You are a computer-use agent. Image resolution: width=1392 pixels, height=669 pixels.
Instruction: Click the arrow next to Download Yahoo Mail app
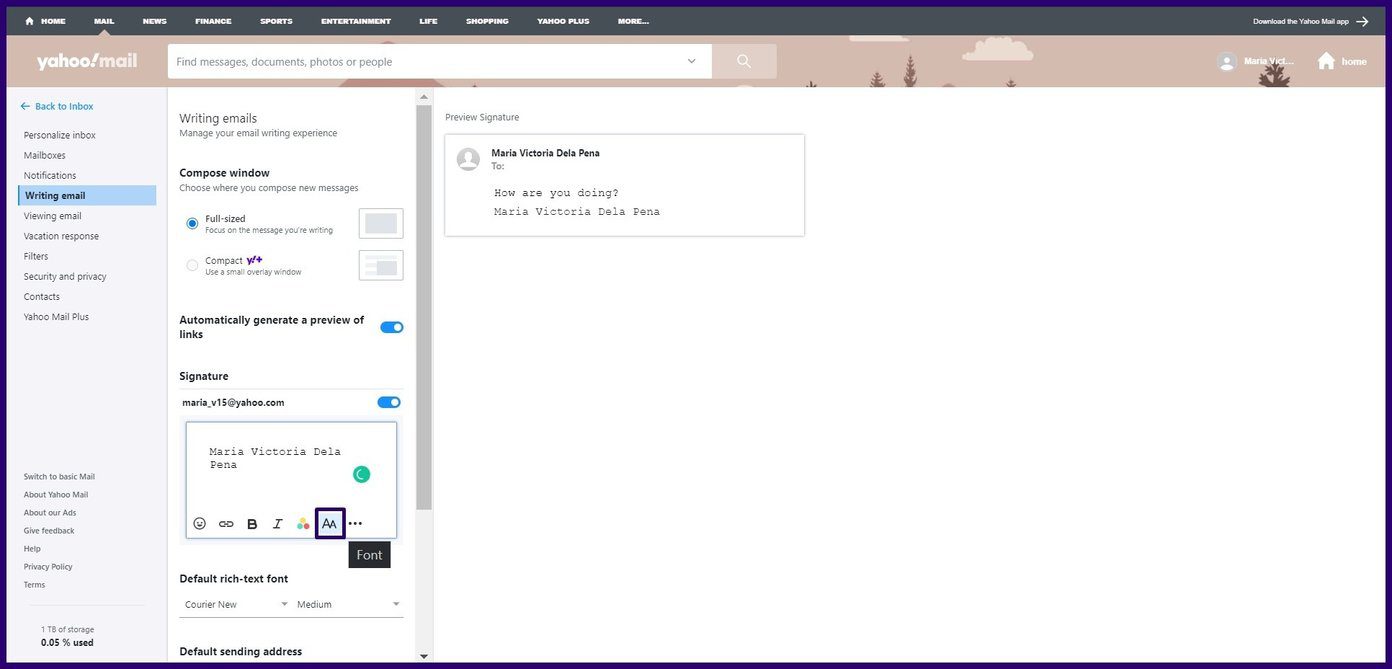pyautogui.click(x=1362, y=21)
